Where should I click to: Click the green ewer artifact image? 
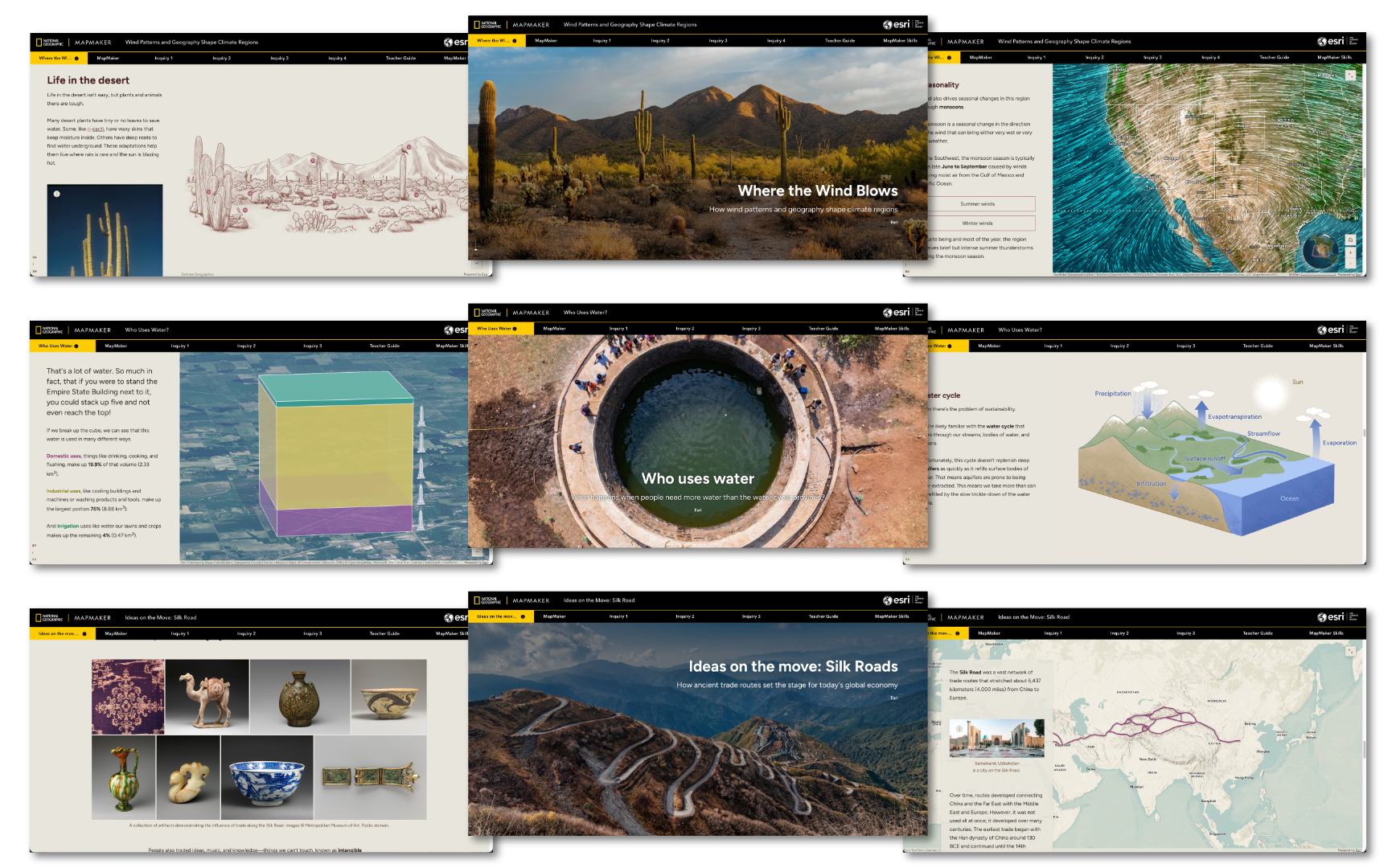click(x=124, y=777)
